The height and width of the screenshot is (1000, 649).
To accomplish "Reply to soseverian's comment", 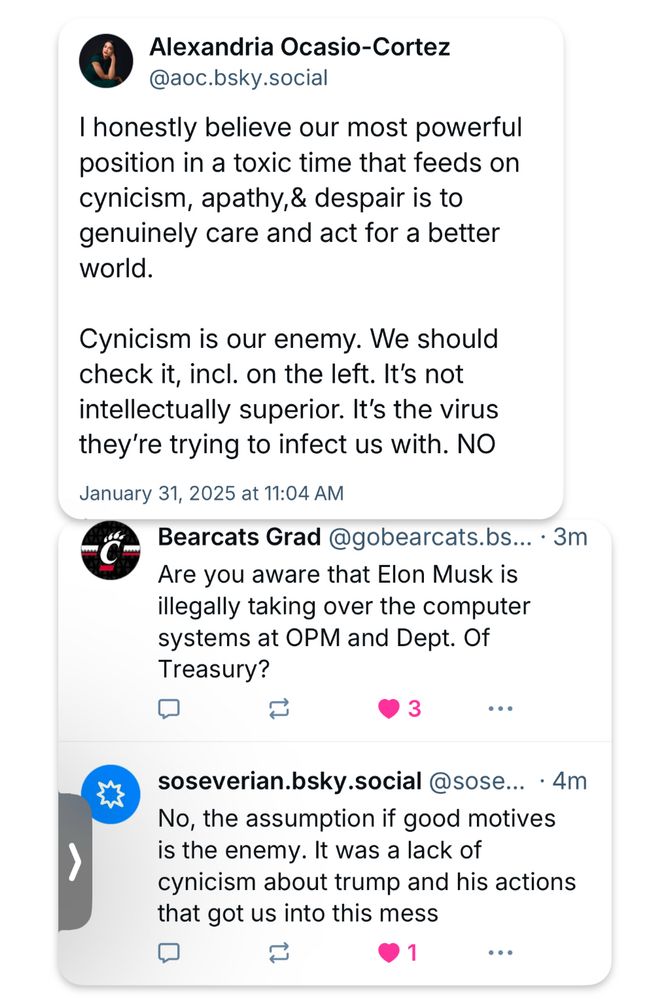I will pyautogui.click(x=169, y=953).
